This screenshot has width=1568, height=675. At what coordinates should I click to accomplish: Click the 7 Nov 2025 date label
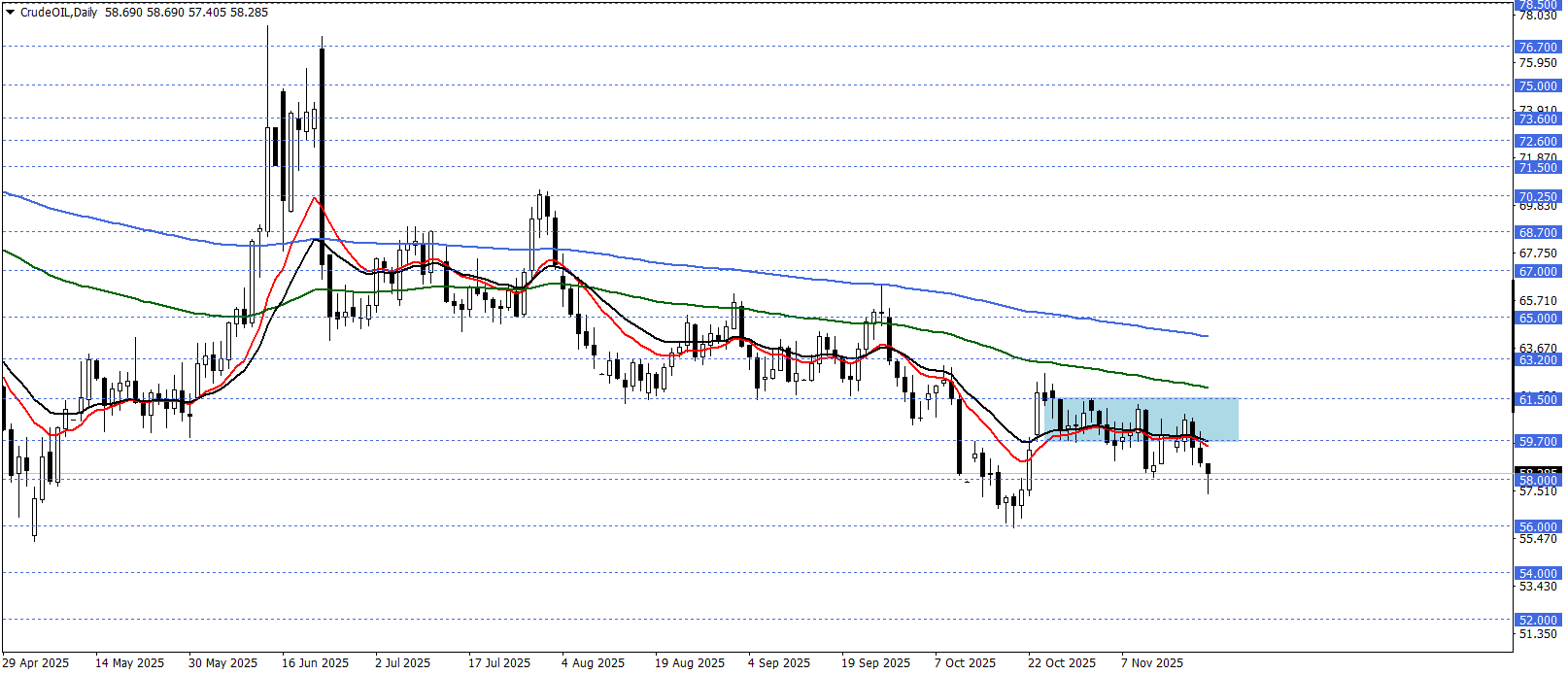(1152, 662)
